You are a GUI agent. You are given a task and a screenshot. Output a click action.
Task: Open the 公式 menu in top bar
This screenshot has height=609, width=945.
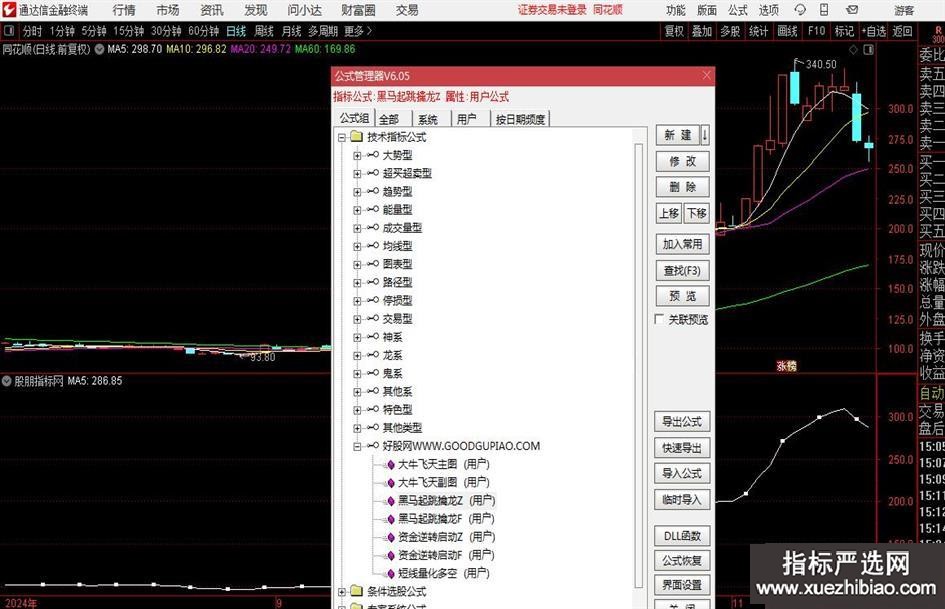tap(737, 10)
